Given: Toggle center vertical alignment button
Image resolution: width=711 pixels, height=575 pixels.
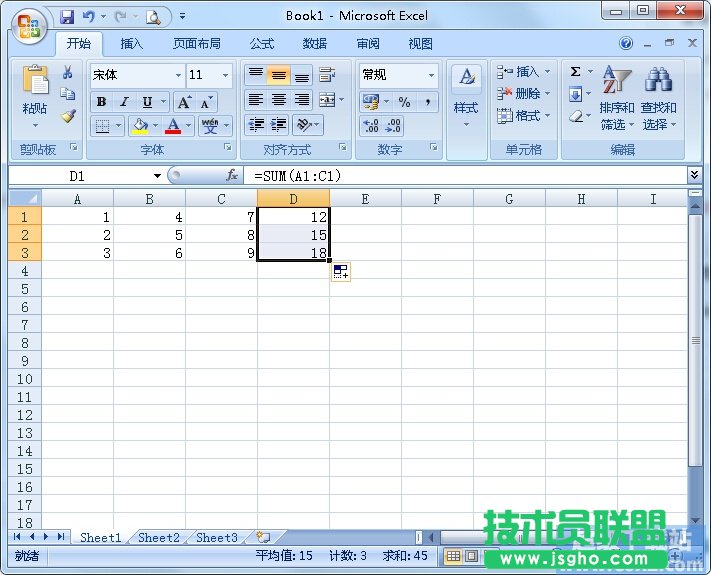Looking at the screenshot, I should pyautogui.click(x=279, y=75).
